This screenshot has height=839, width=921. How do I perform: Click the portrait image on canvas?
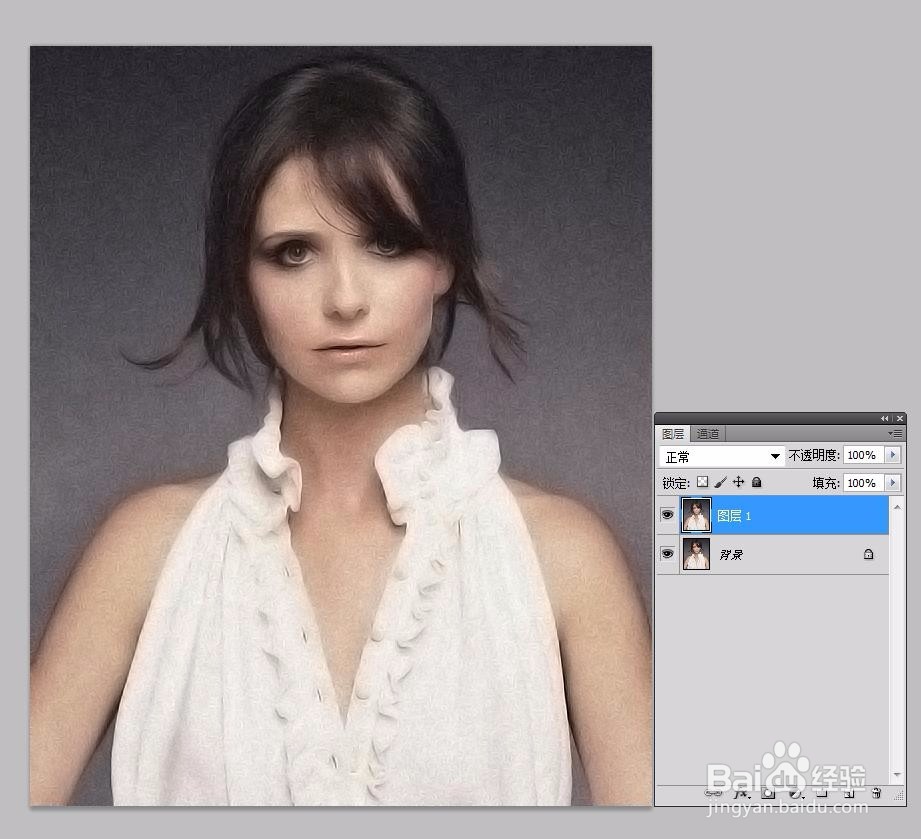pyautogui.click(x=341, y=426)
